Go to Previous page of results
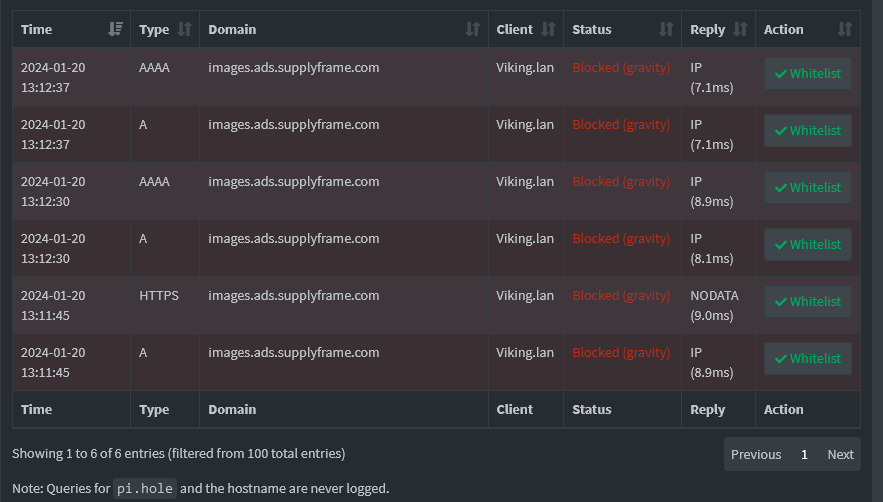 tap(756, 454)
